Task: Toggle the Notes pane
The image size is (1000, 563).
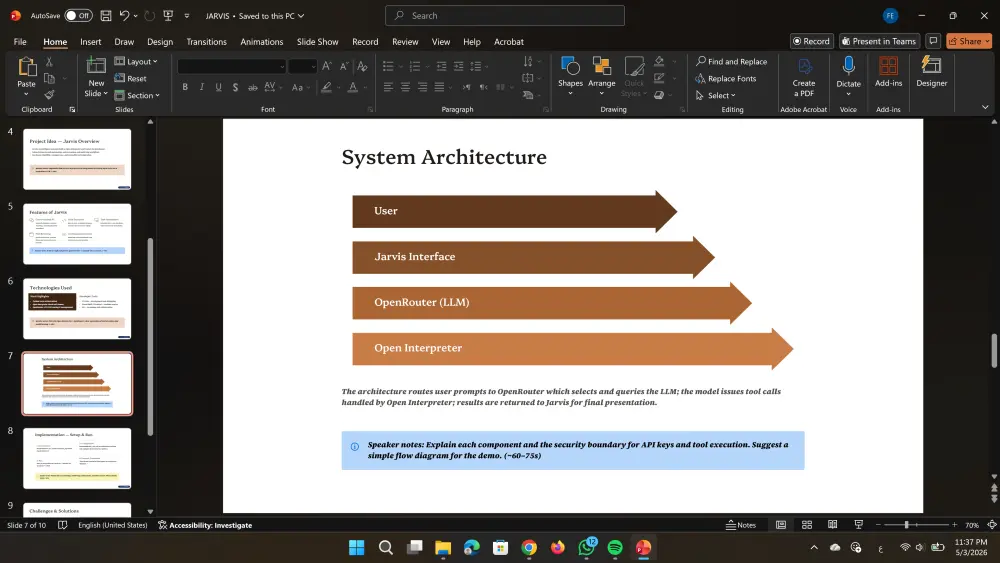Action: tap(740, 525)
